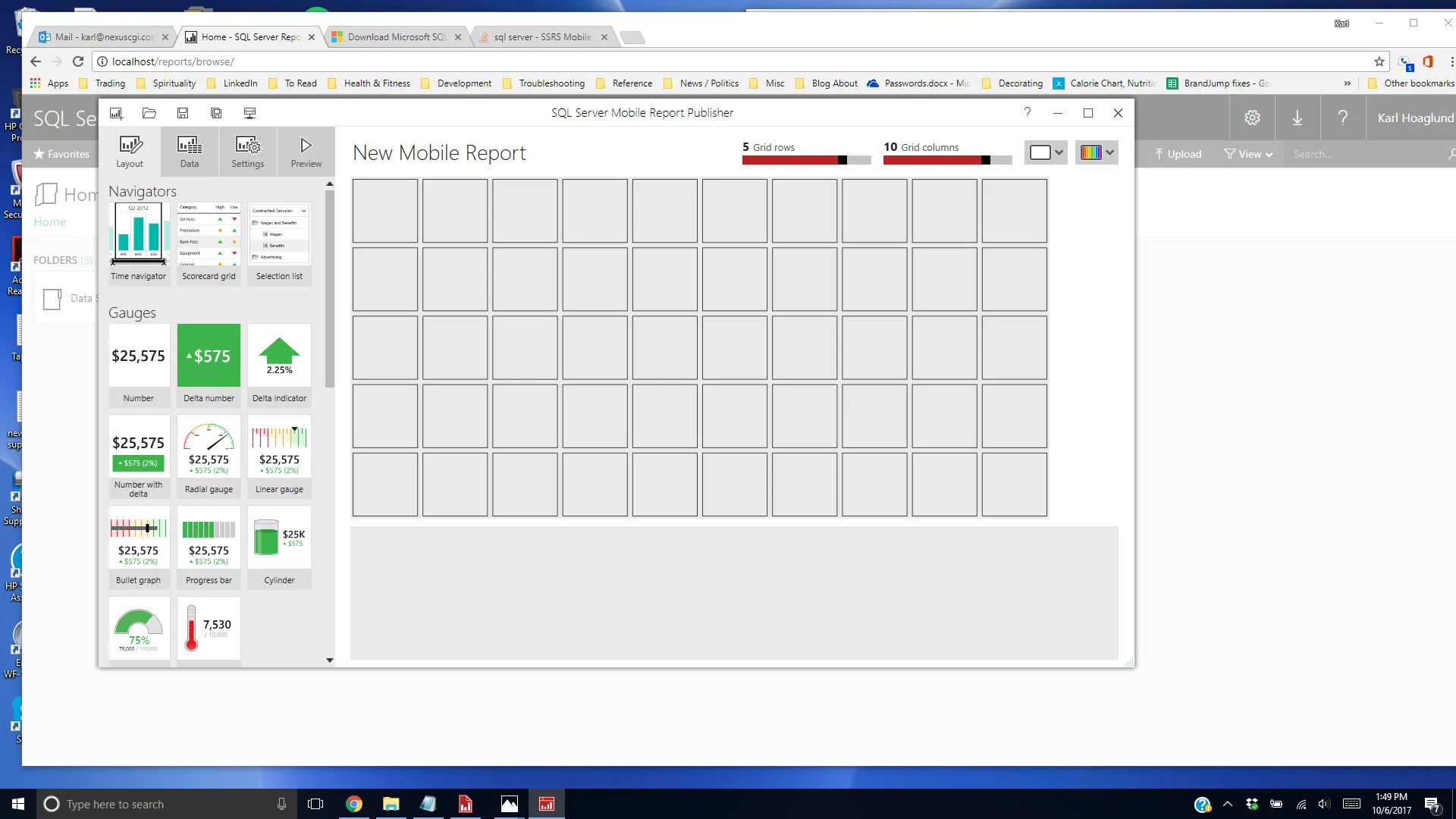Screen dimensions: 1456x819
Task: Open the Preview tab
Action: 306,152
